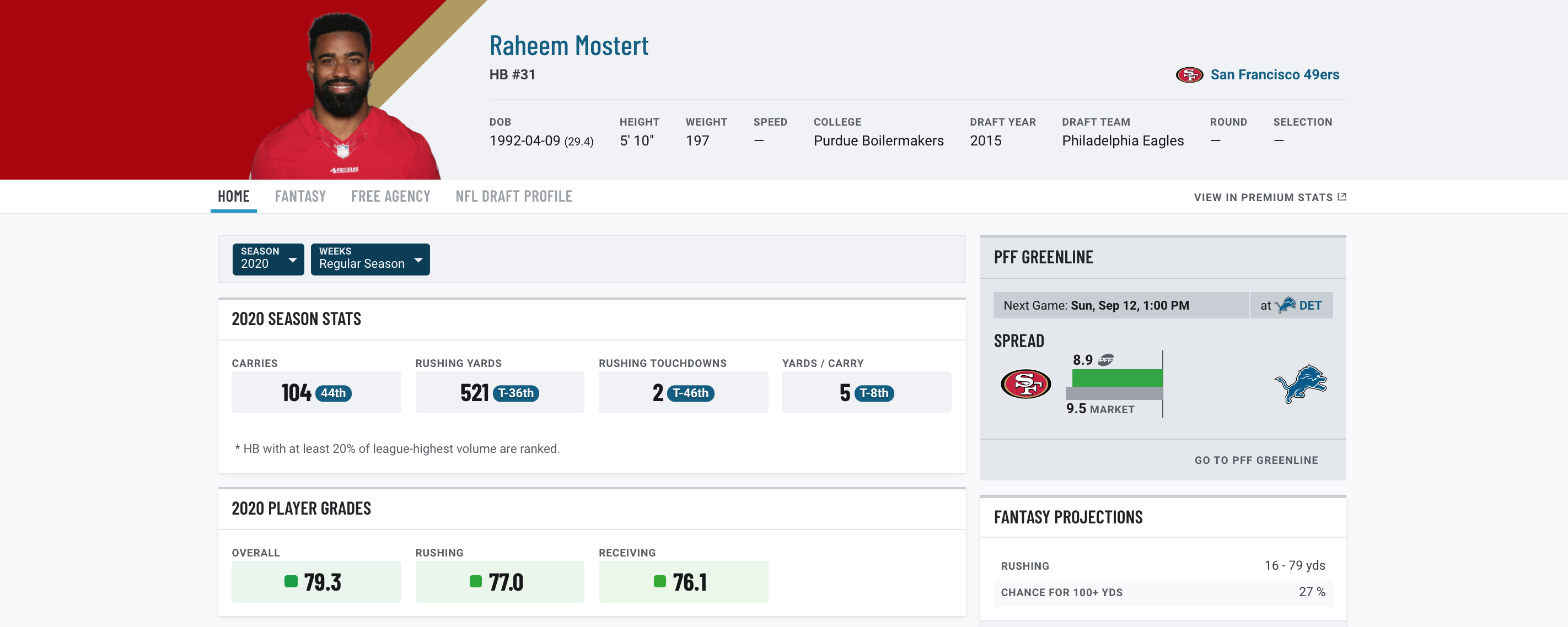The width and height of the screenshot is (1568, 627).
Task: Click the T-46th rushing touchdowns badge
Action: tap(690, 393)
